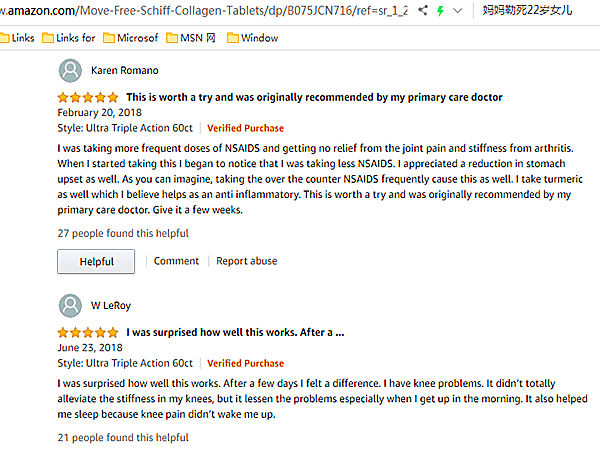Open Karen Romano's reviewer profile name
Image resolution: width=600 pixels, height=450 pixels.
(x=124, y=71)
